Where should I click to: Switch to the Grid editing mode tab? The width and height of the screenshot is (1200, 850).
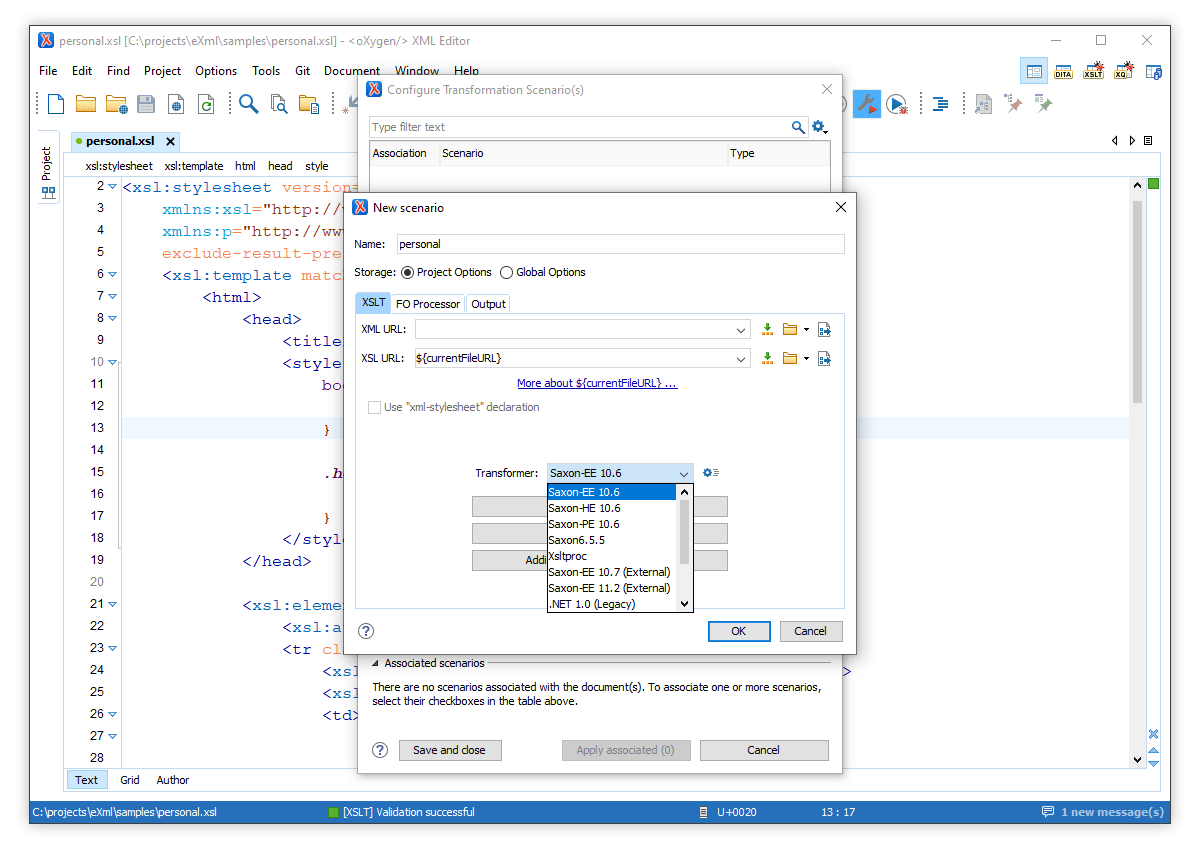click(x=130, y=780)
